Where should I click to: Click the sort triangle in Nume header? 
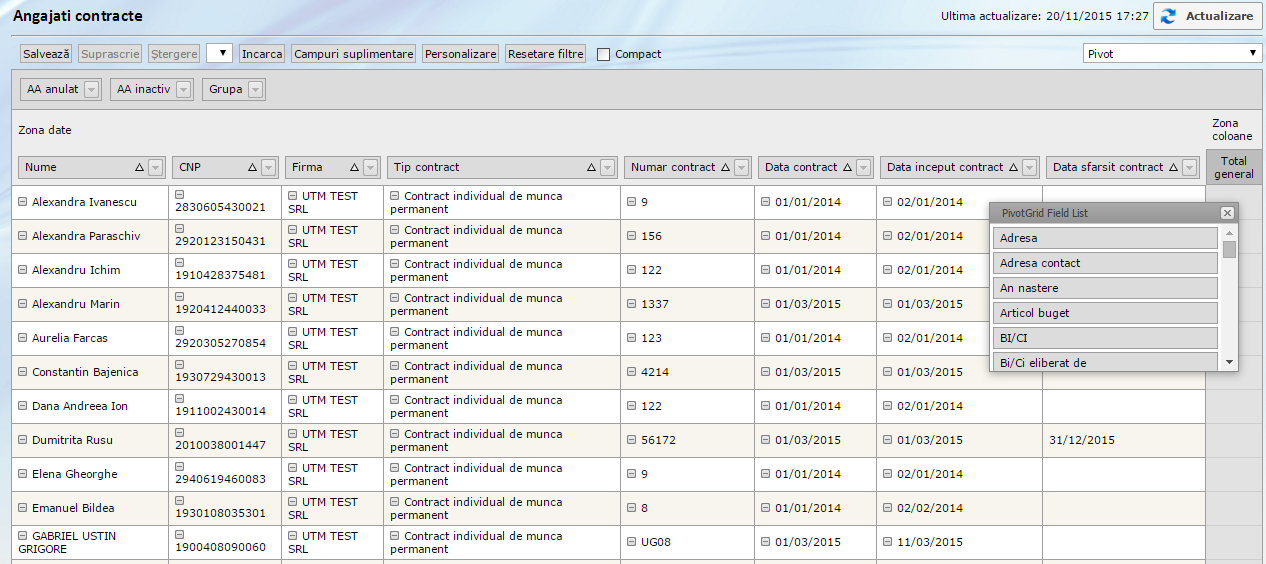[139, 168]
